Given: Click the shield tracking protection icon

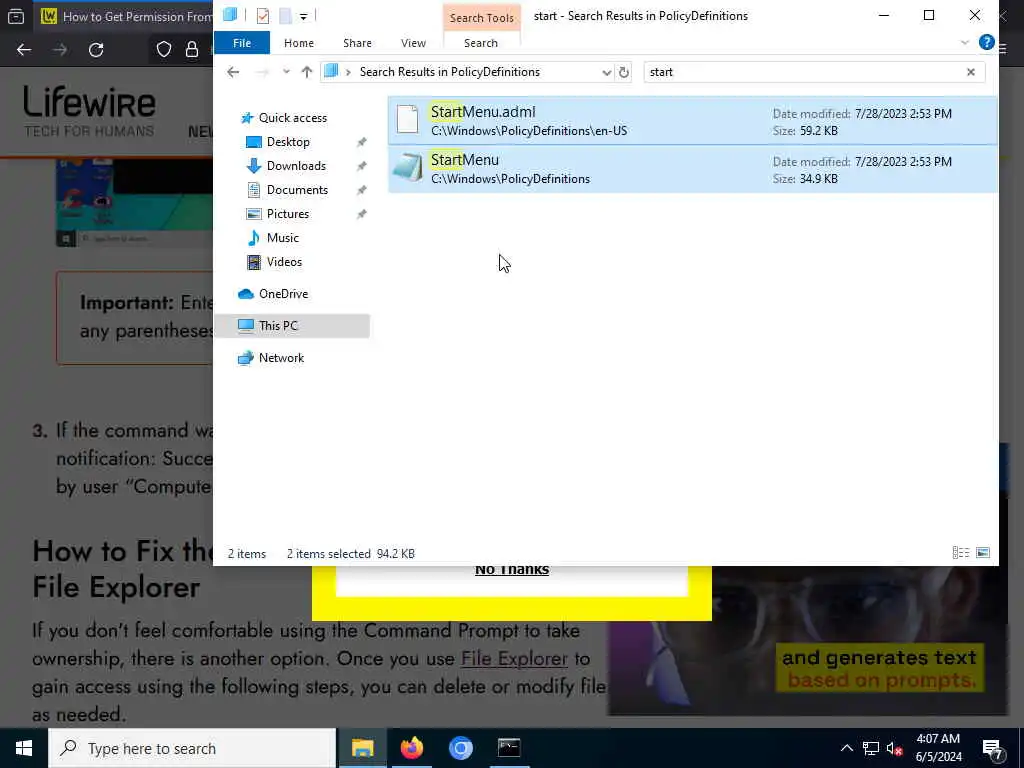Looking at the screenshot, I should [x=163, y=50].
